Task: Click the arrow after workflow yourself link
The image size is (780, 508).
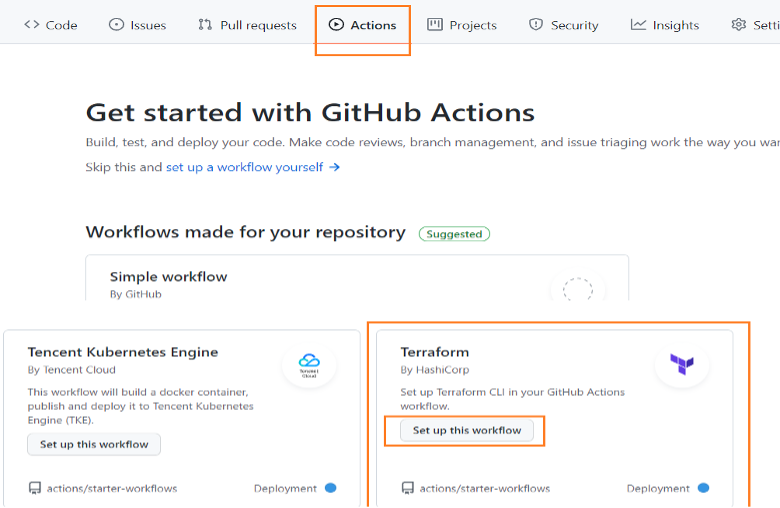Action: click(x=335, y=167)
